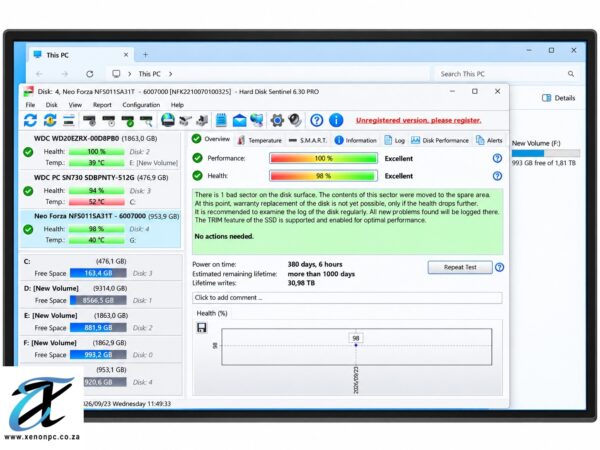Open the Help menu
The width and height of the screenshot is (600, 450).
pyautogui.click(x=177, y=105)
